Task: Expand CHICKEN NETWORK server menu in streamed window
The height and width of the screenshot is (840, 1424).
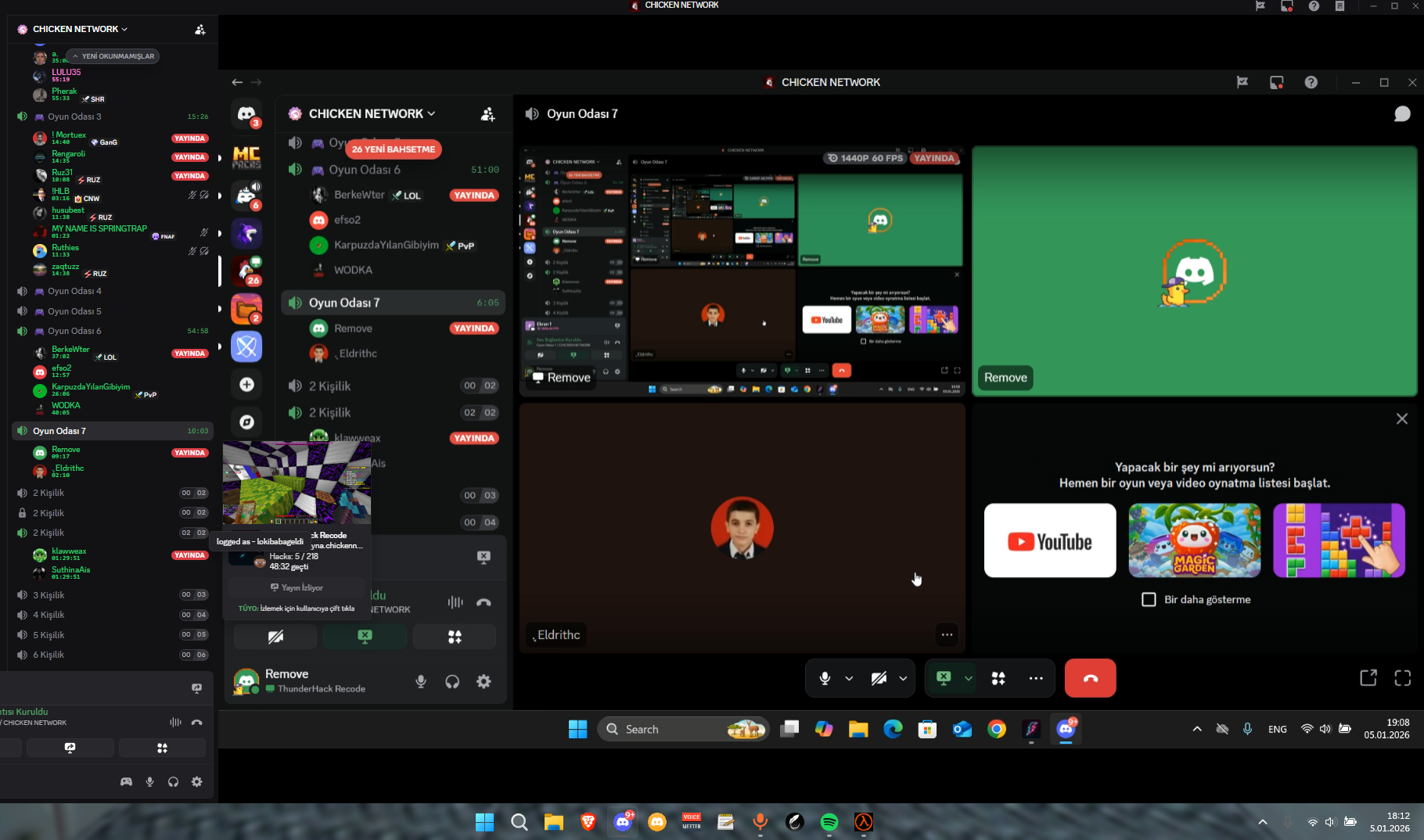Action: click(372, 114)
